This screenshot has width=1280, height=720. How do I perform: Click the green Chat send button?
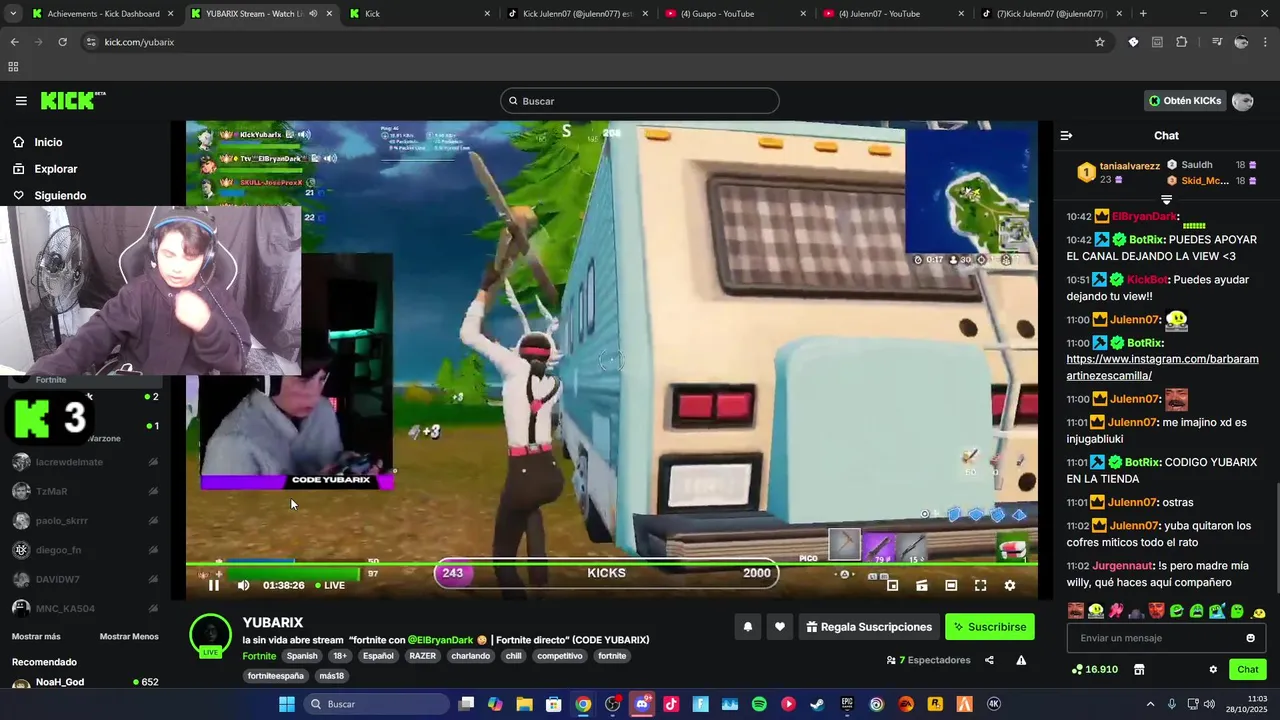1248,669
